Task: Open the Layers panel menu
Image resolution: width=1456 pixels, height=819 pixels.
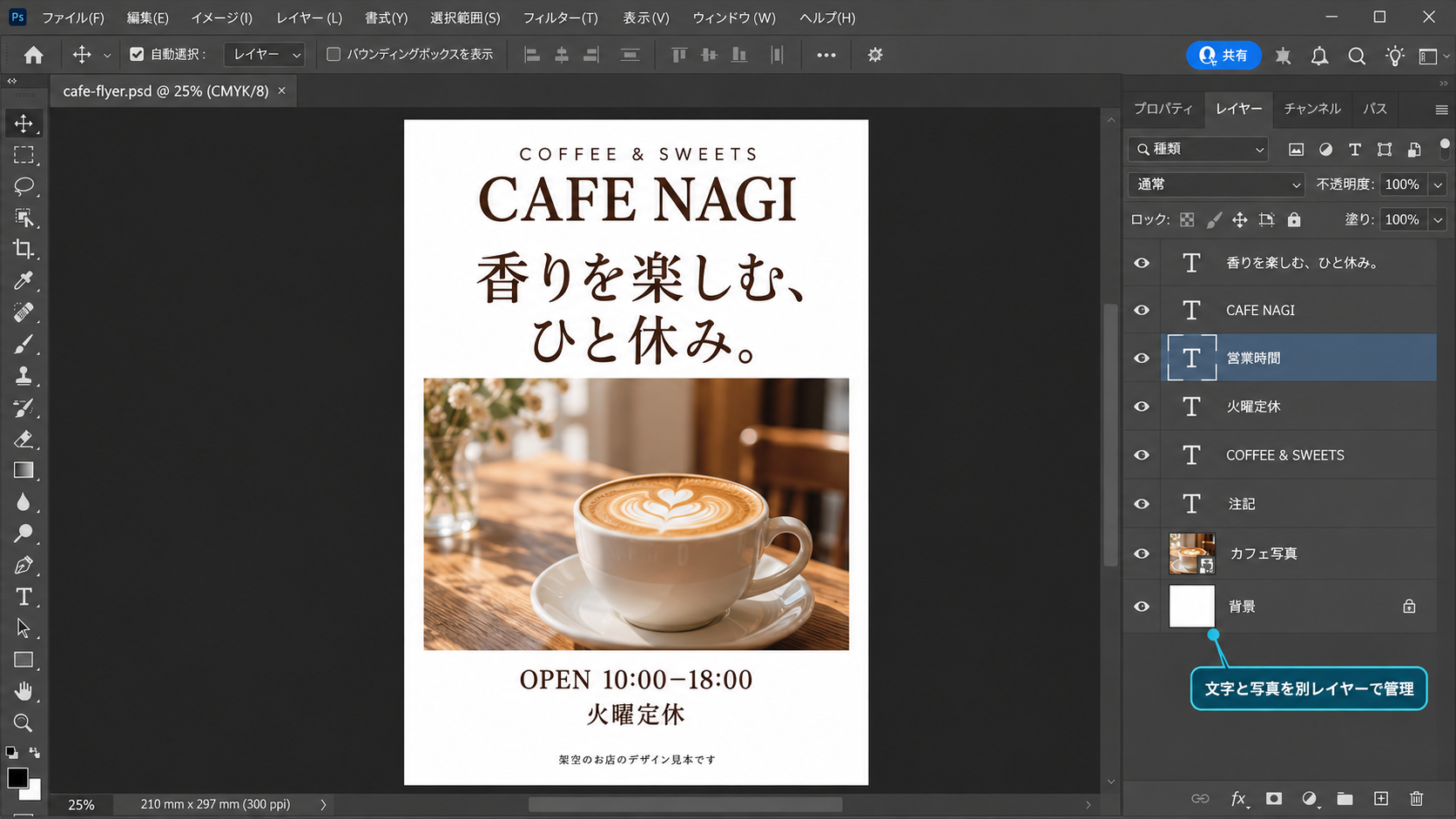Action: [x=1441, y=110]
